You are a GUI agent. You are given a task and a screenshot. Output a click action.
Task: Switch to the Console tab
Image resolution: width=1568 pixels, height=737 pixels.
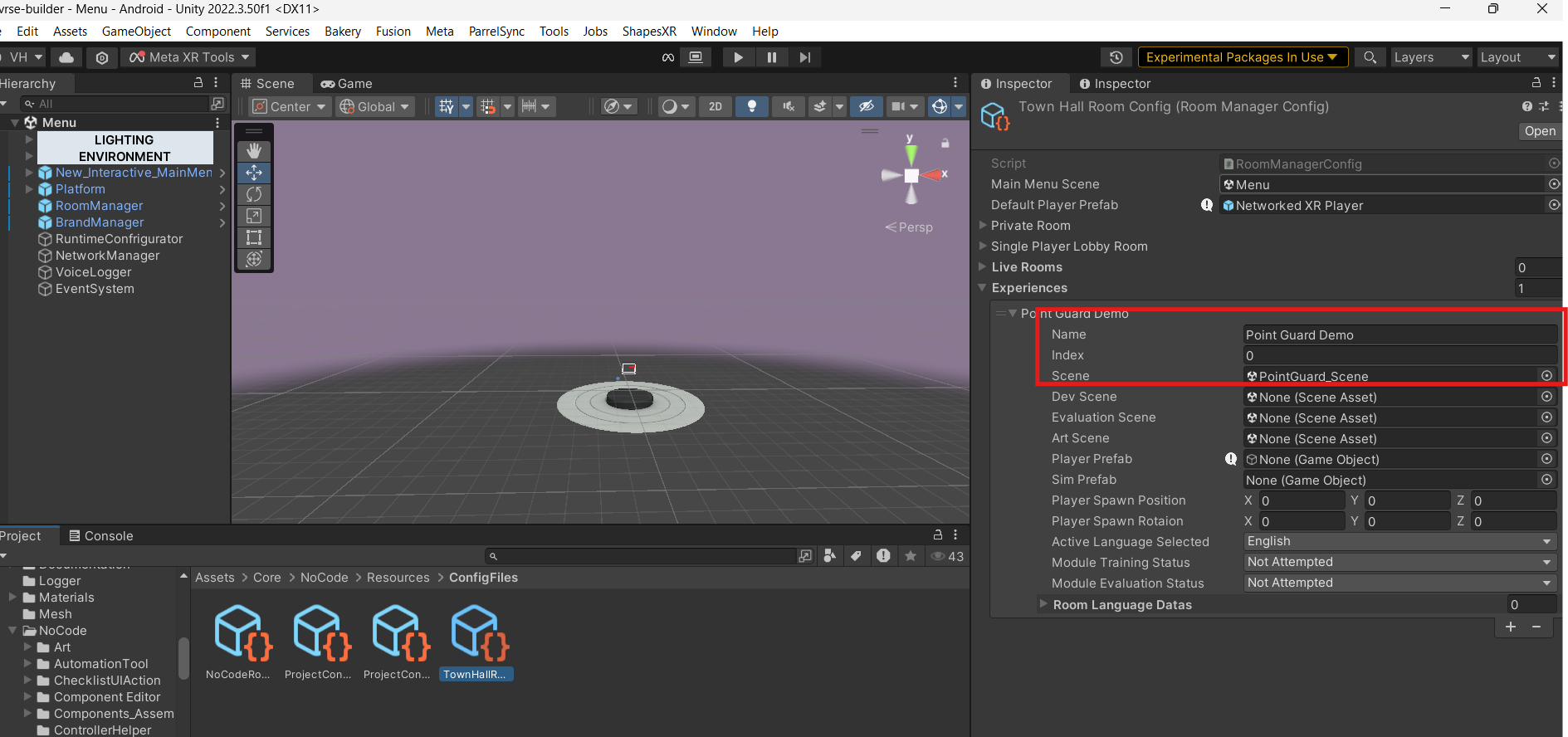(x=101, y=536)
